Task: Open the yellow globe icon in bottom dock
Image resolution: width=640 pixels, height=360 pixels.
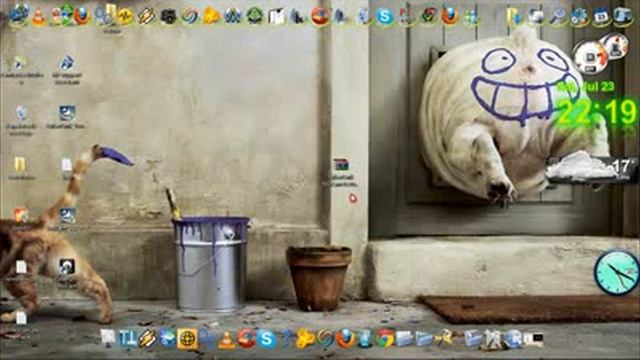Action: (187, 339)
